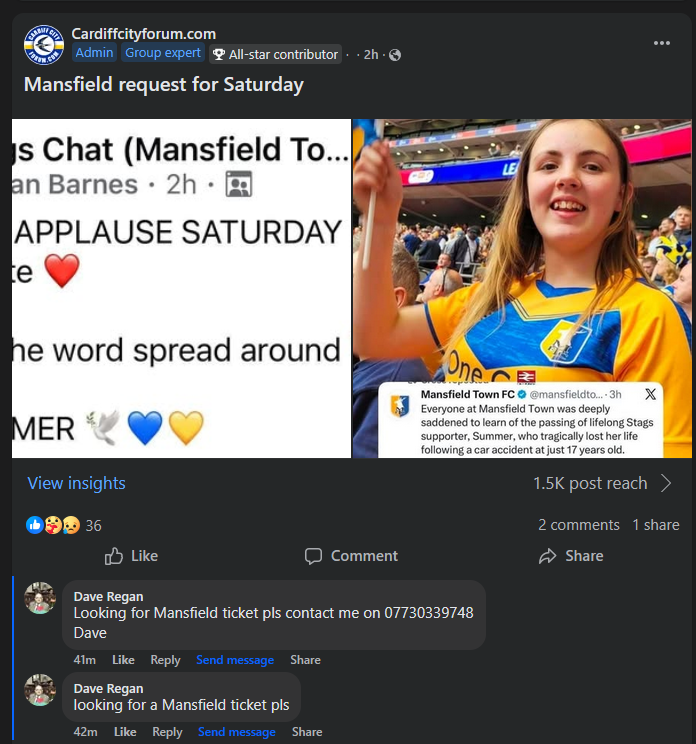Show the 2 comments list
The image size is (696, 744).
578,525
